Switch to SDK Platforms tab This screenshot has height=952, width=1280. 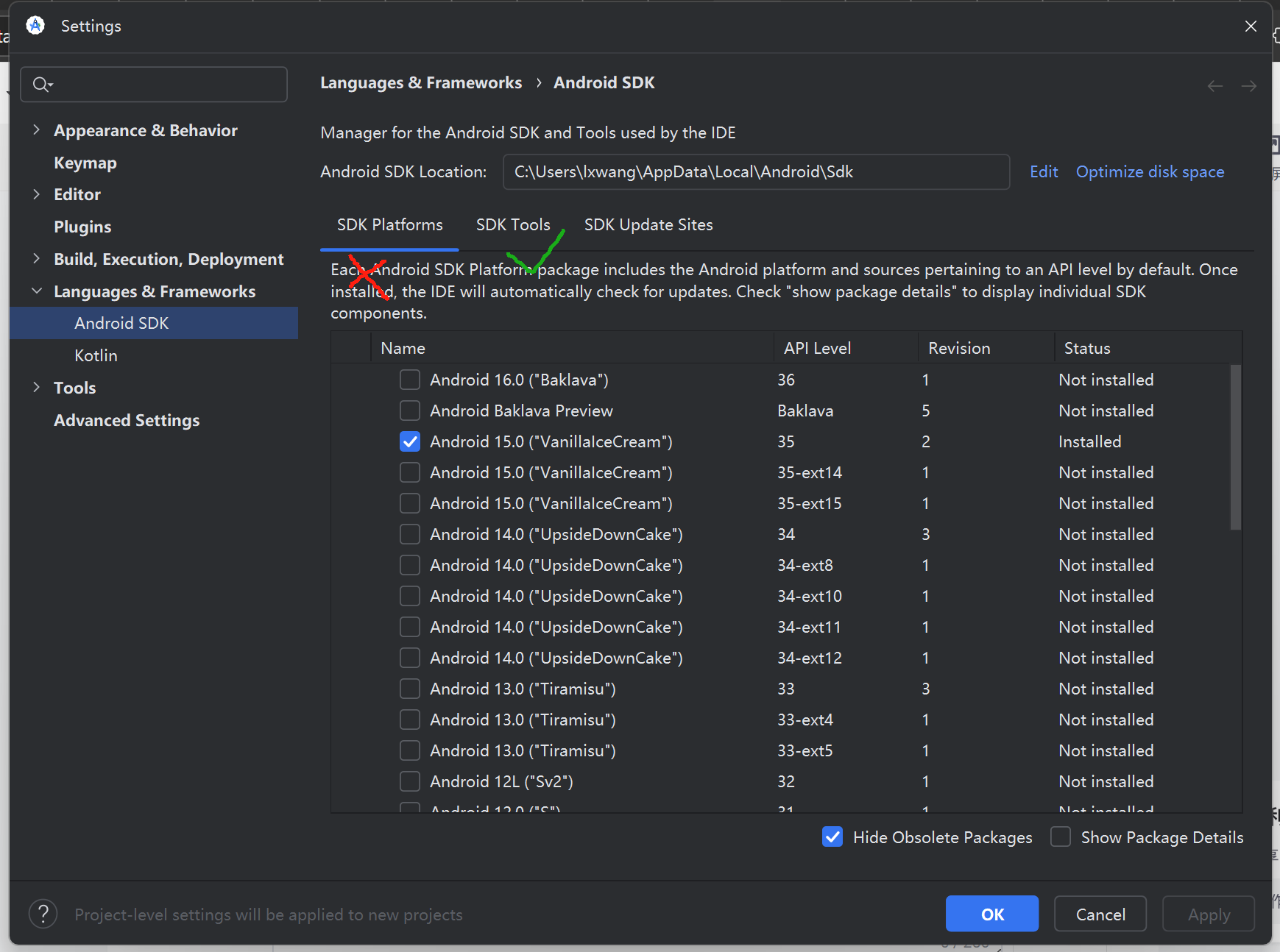tap(389, 225)
